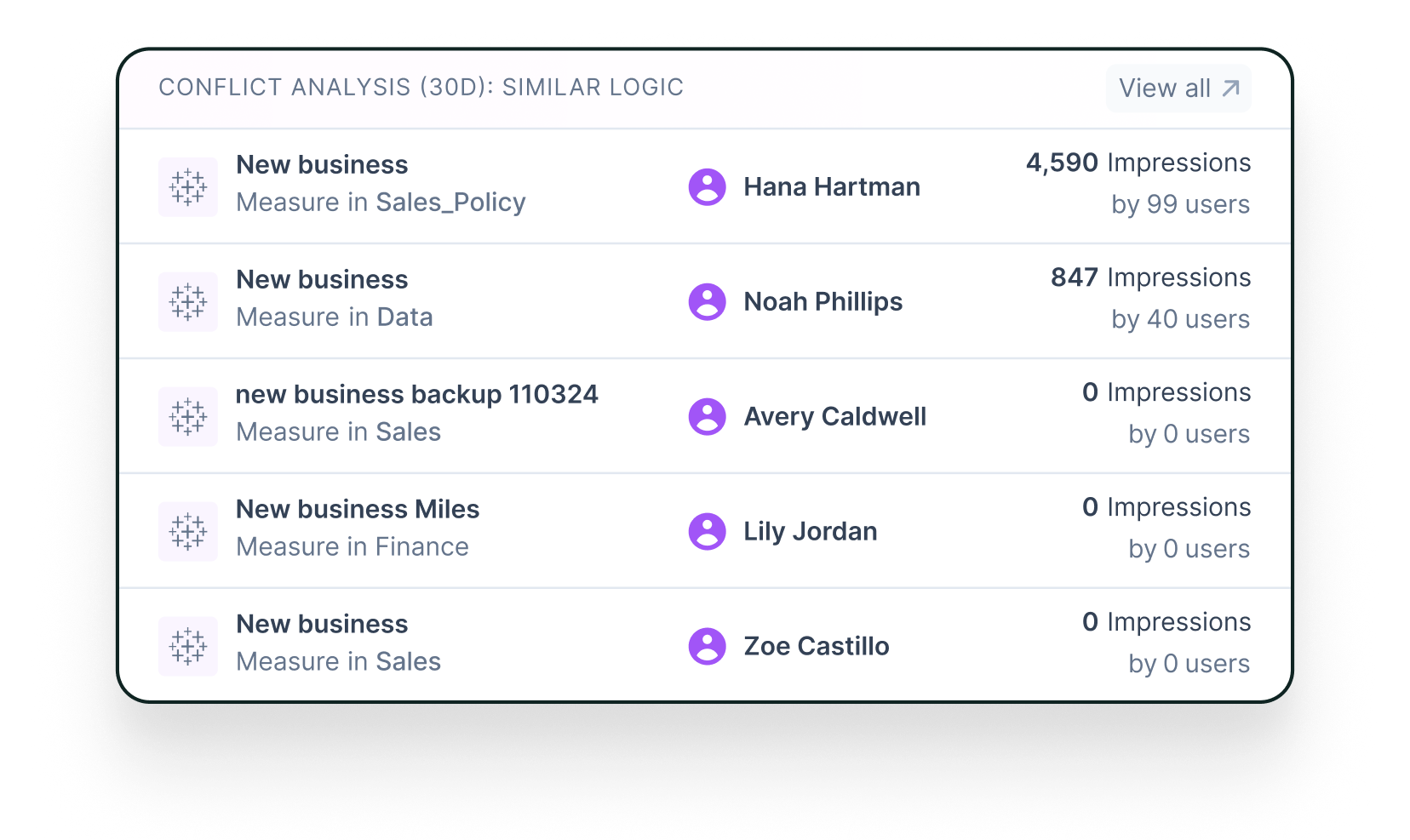Click Hana Hartman's avatar icon
Viewport: 1410px width, 840px height.
coord(707,187)
